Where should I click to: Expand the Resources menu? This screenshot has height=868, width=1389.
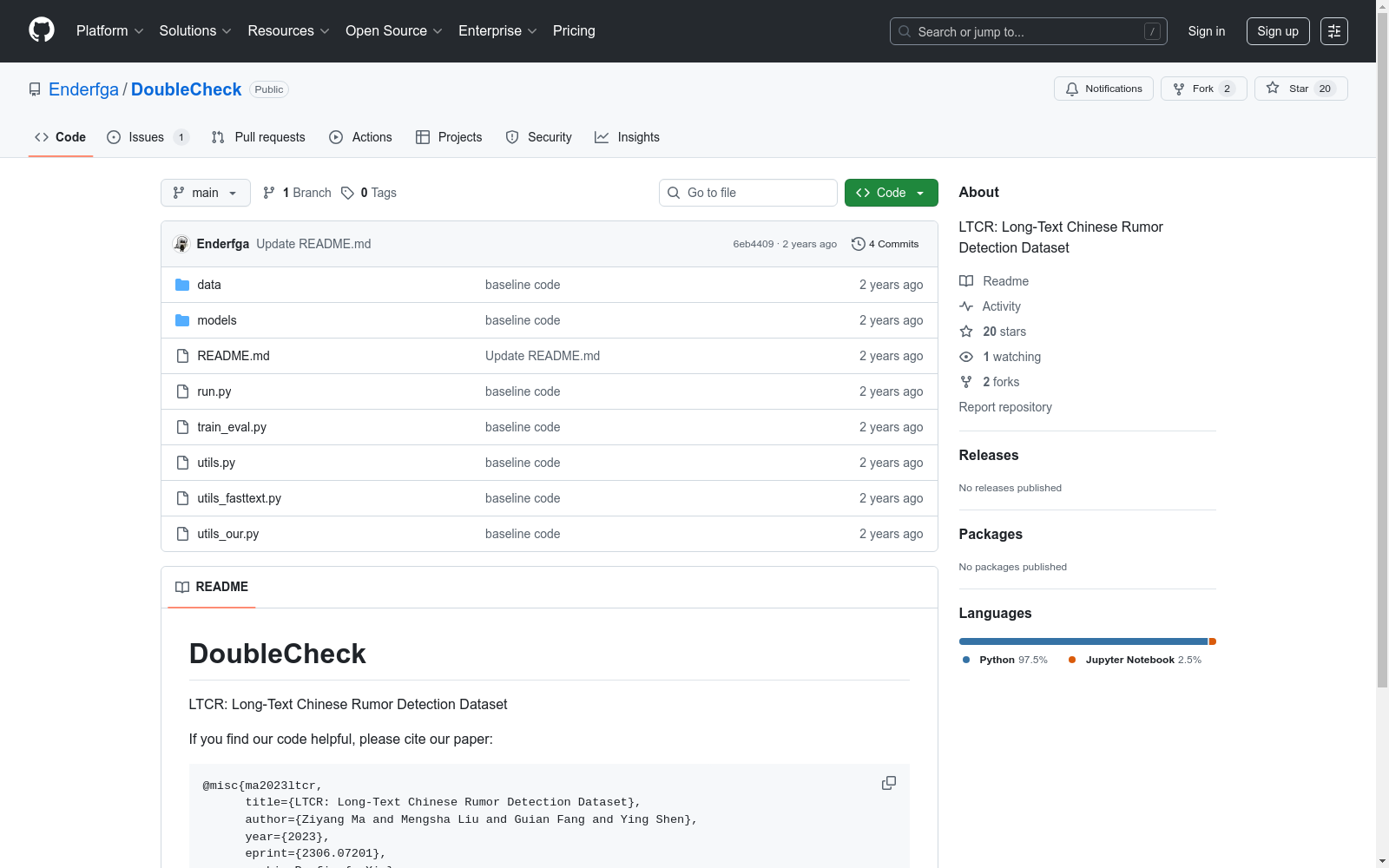pos(289,31)
